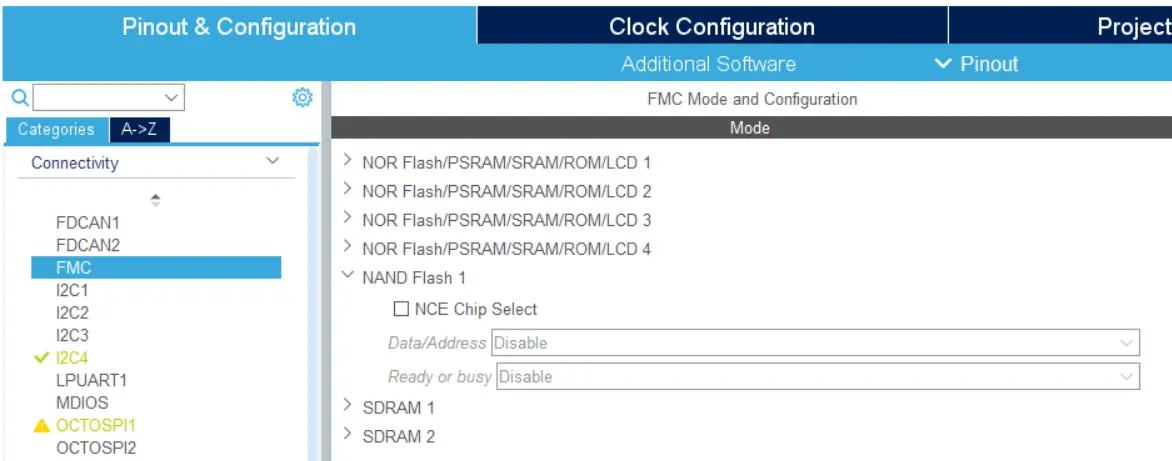
Task: Select LPUART1 in the peripheral list
Action: (91, 380)
